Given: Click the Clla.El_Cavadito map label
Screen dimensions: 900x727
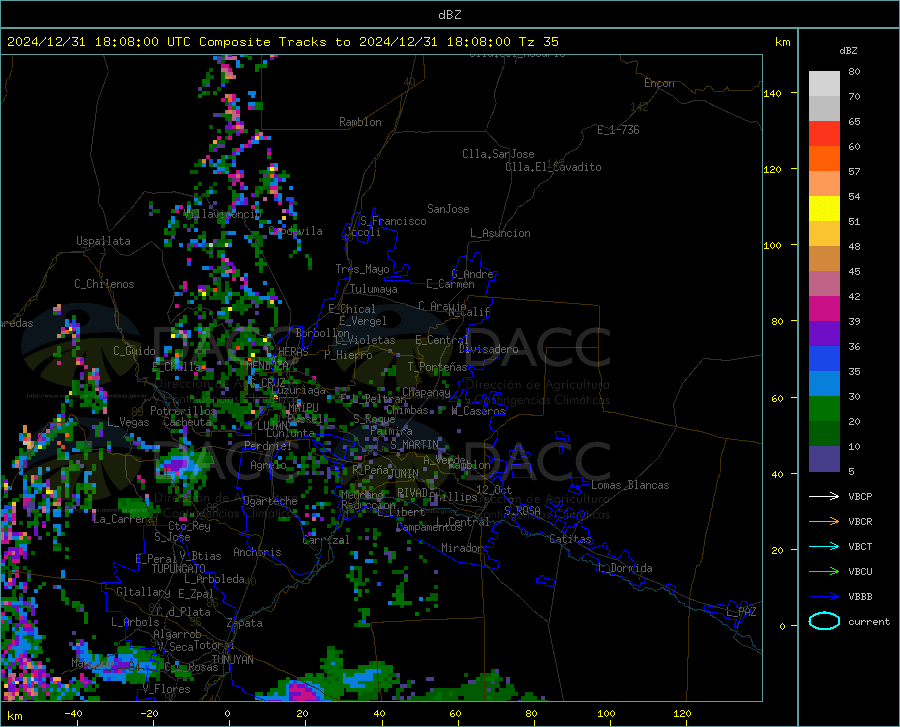Looking at the screenshot, I should [553, 167].
